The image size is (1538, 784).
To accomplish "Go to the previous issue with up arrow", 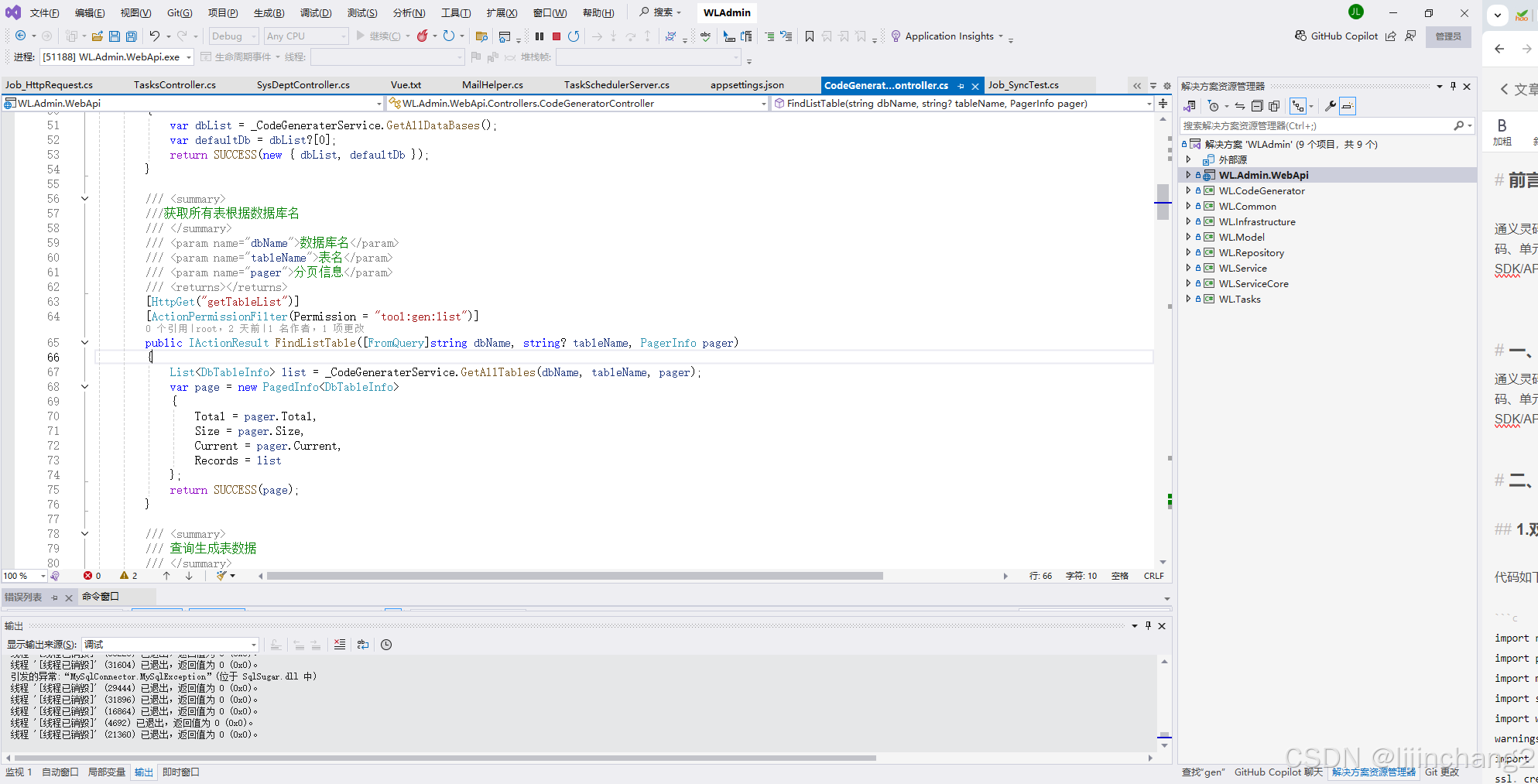I will 166,576.
